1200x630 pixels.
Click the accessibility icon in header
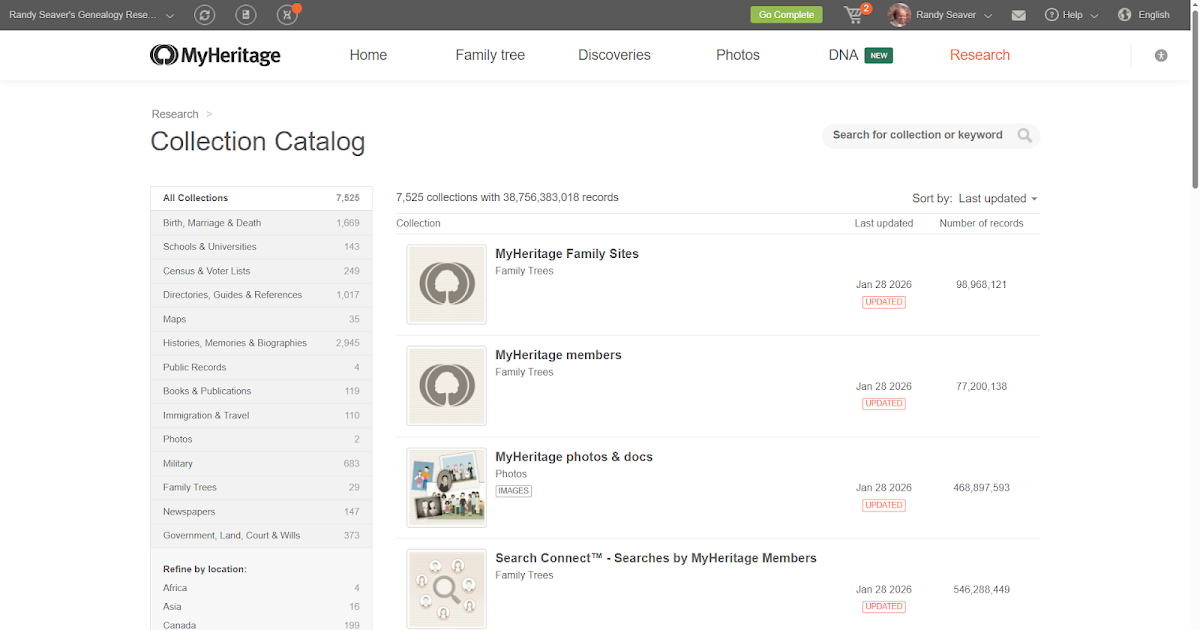coord(1161,55)
